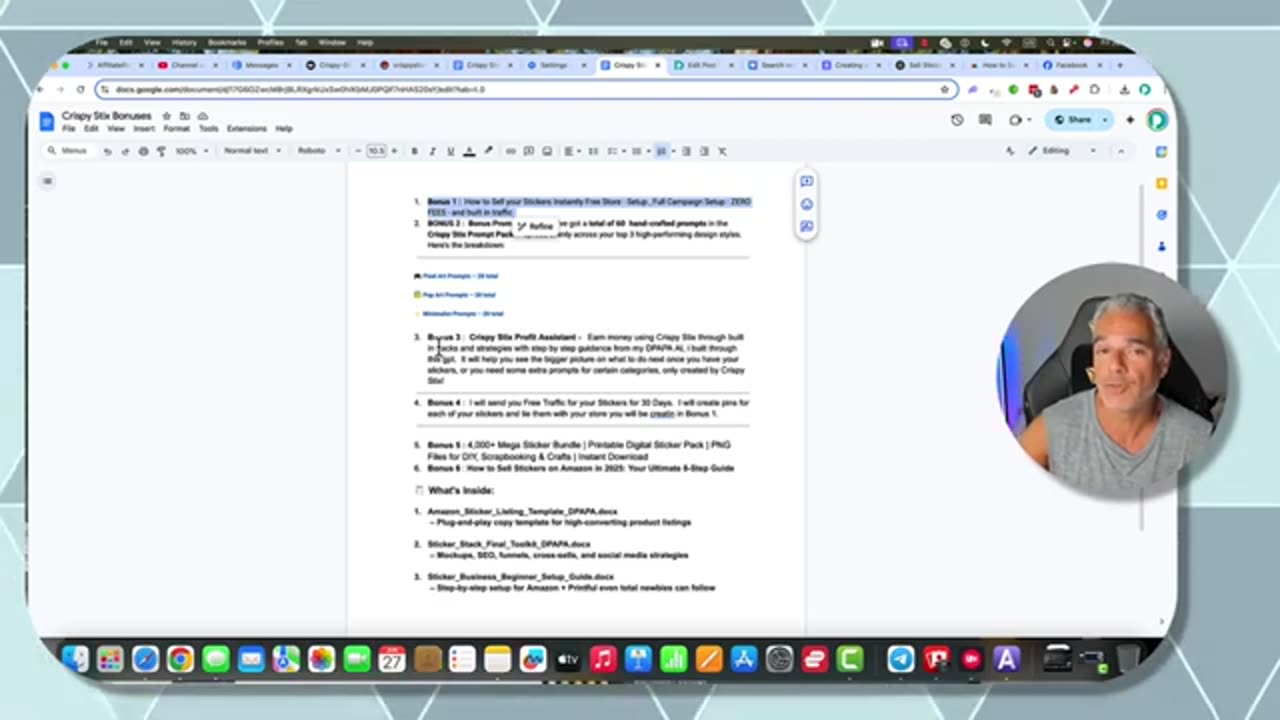Open the Share options dropdown arrow
1280x720 pixels.
pyautogui.click(x=1105, y=120)
